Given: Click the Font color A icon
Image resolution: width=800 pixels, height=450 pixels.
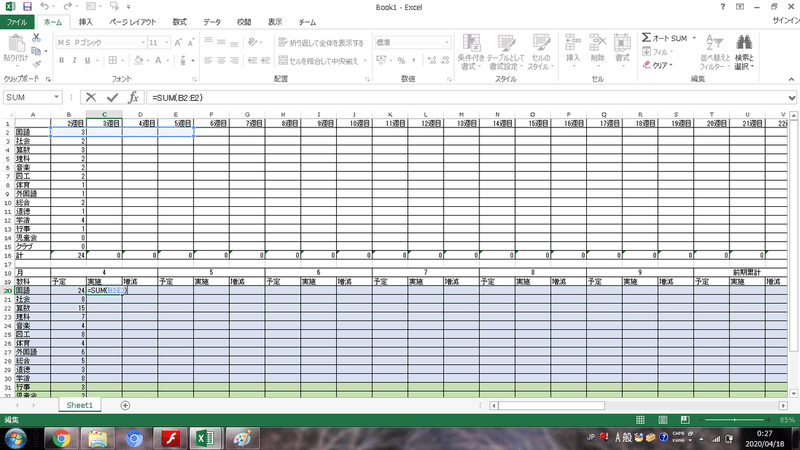Looking at the screenshot, I should coord(158,60).
